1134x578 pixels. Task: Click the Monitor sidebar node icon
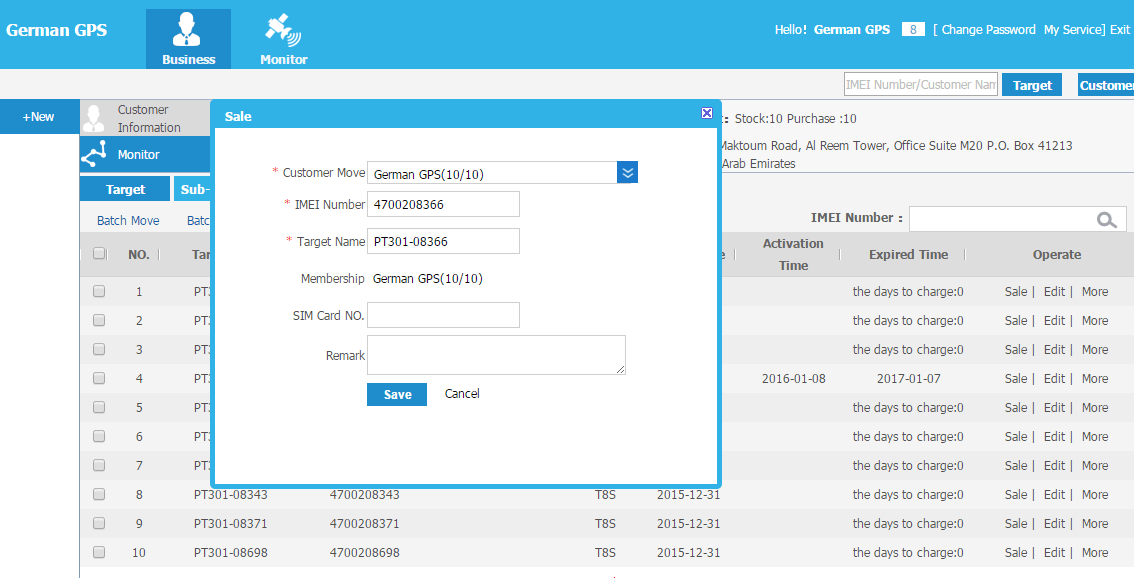pyautogui.click(x=92, y=155)
